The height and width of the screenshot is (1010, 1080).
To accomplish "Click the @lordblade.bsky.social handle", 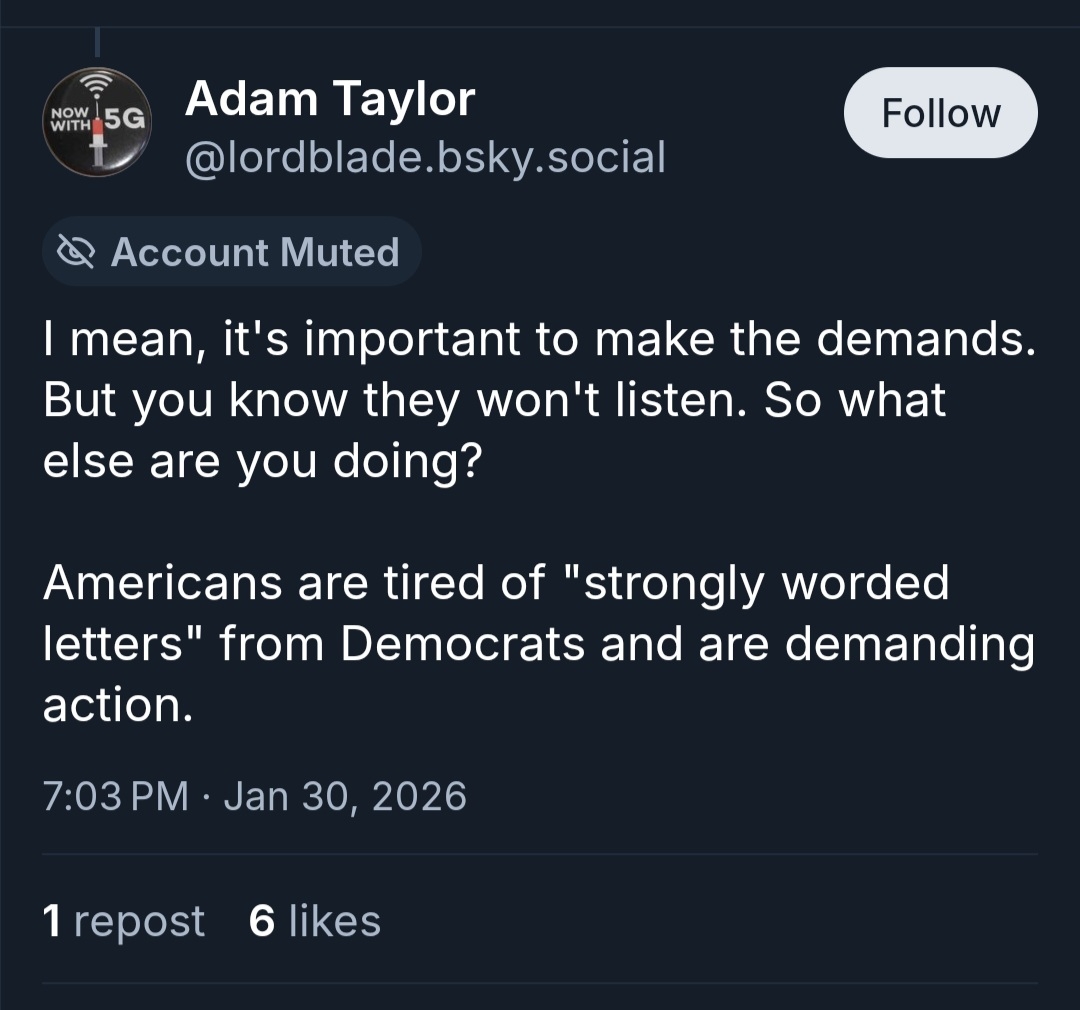I will click(425, 157).
